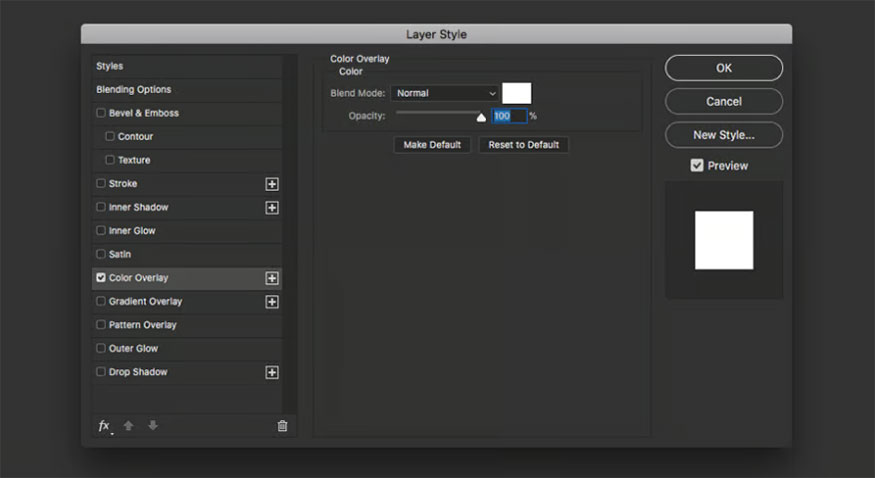Select Blending Options in the sidebar
Screen dimensions: 875x478
tap(134, 90)
